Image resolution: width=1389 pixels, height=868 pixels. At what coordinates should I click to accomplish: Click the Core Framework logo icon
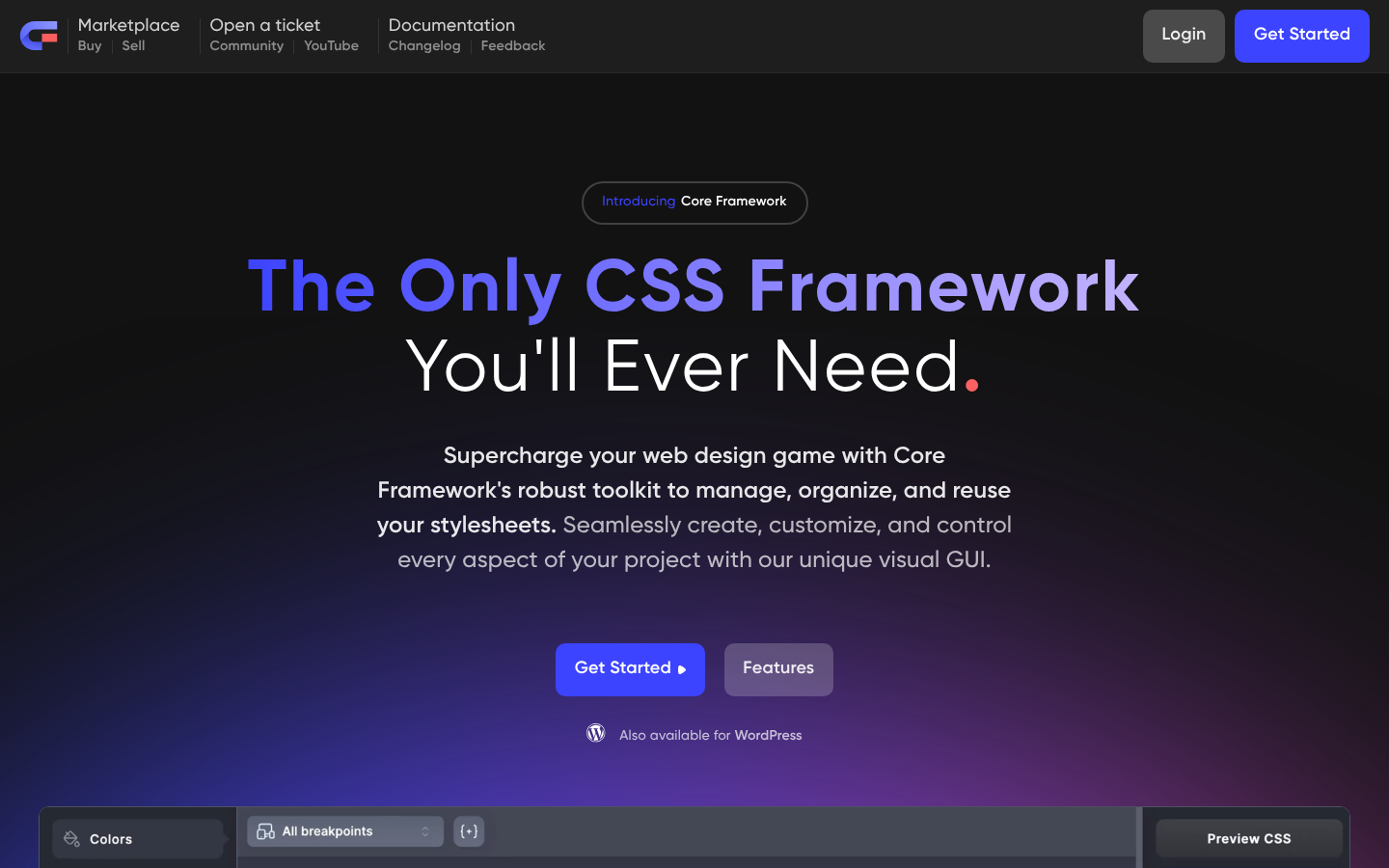point(39,36)
